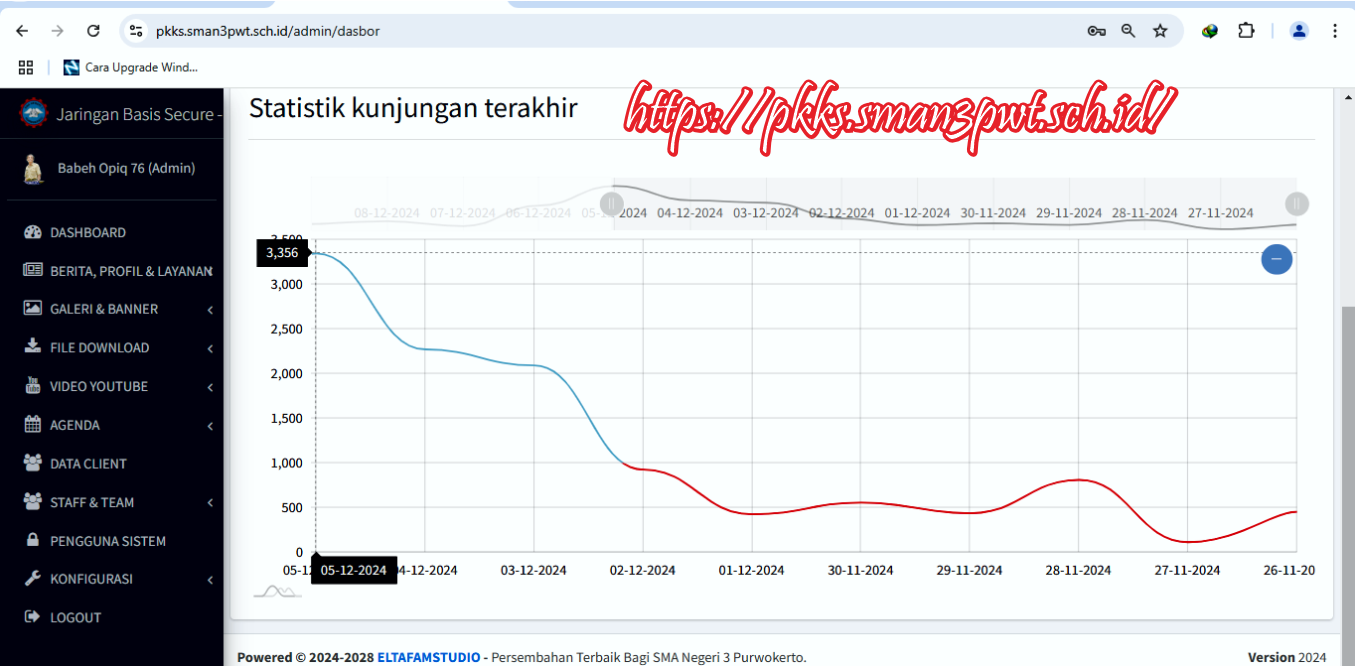Open the ELTAFAMSTUDIO footer link
Image resolution: width=1355 pixels, height=666 pixels.
click(428, 657)
